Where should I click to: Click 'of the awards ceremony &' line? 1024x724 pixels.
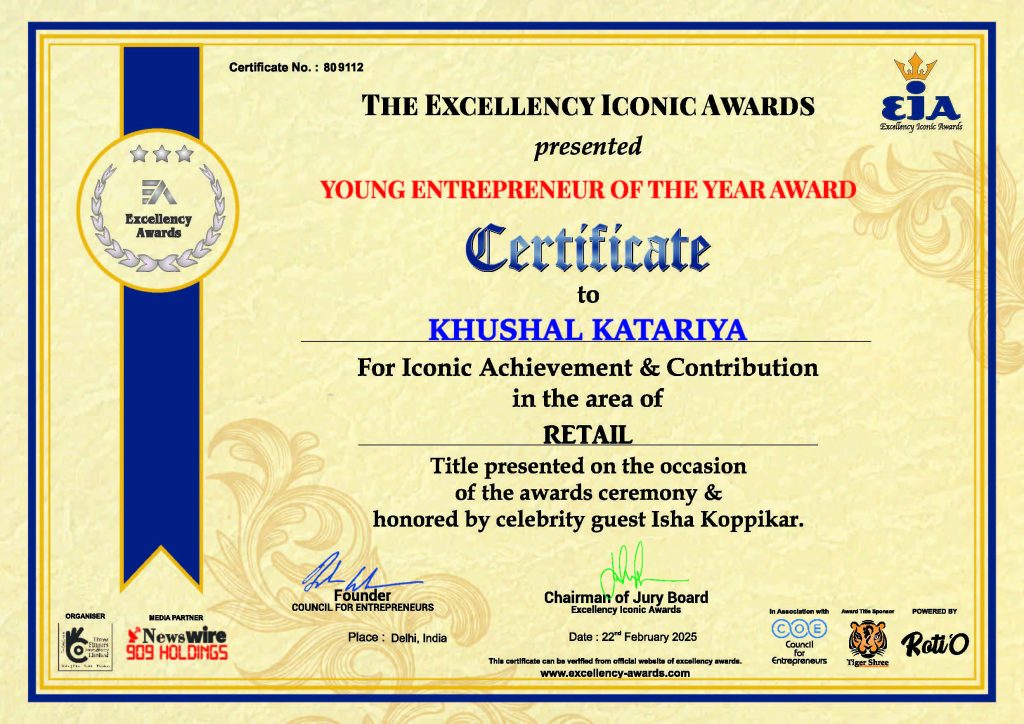tap(588, 492)
